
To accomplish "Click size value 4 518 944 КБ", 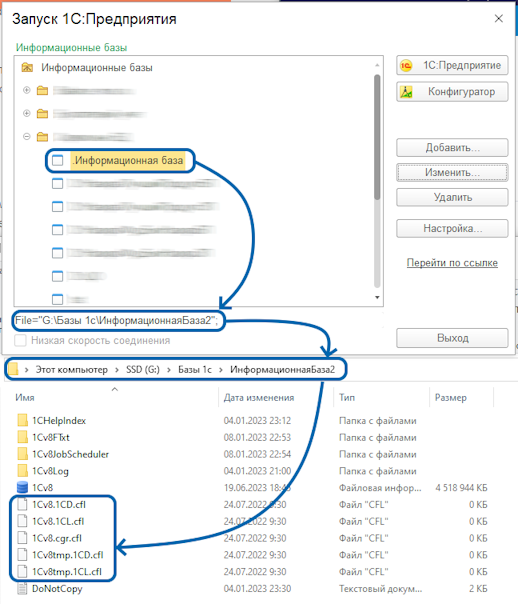I will [461, 488].
